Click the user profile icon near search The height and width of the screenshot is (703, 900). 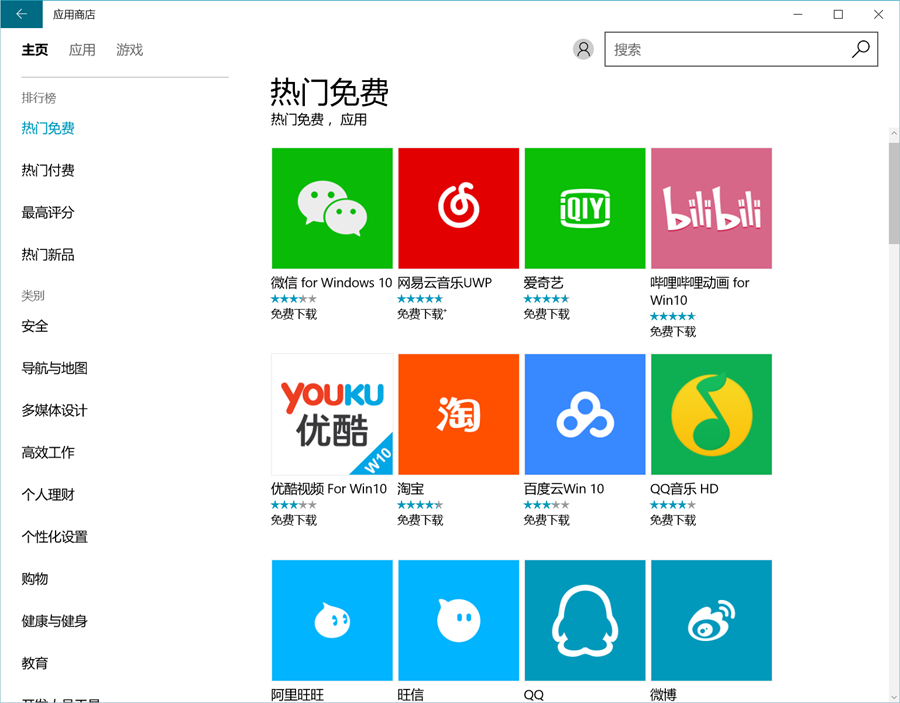[x=583, y=49]
